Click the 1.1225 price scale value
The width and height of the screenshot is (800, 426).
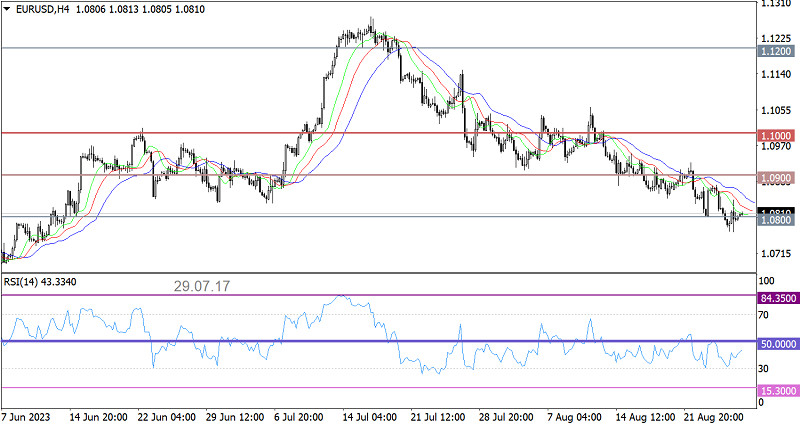pos(776,39)
